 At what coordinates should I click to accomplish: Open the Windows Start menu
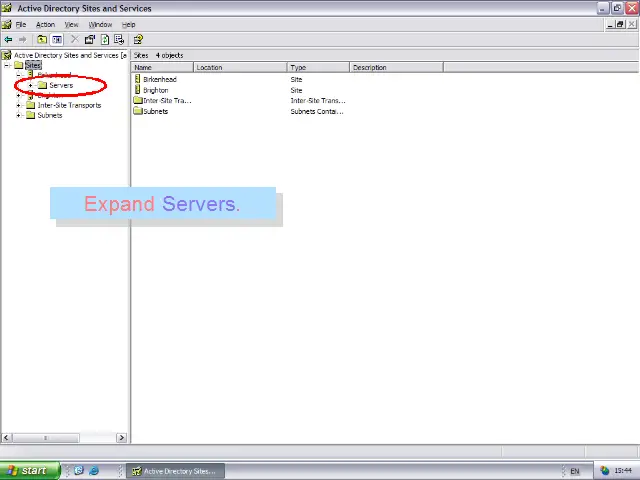(x=30, y=471)
